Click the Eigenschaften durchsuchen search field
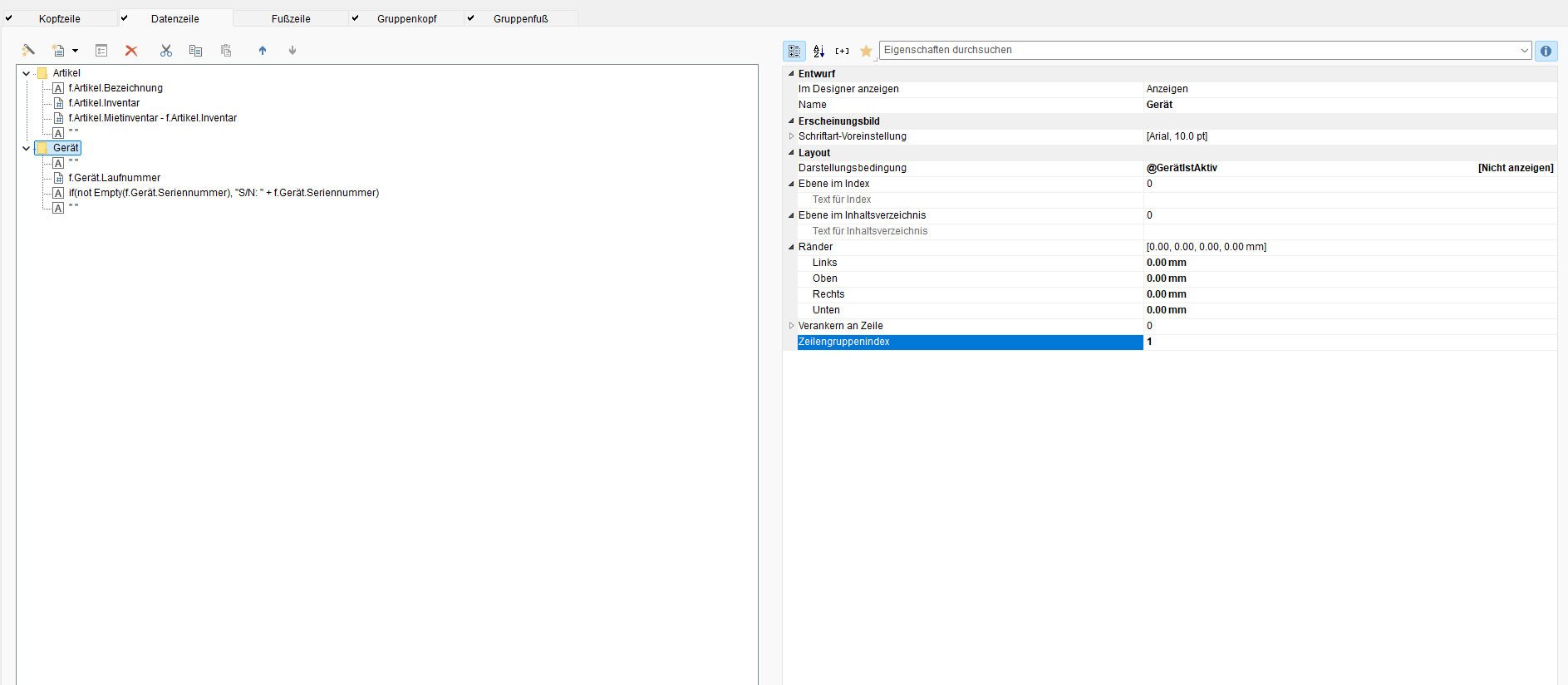The height and width of the screenshot is (685, 1568). (x=1197, y=50)
